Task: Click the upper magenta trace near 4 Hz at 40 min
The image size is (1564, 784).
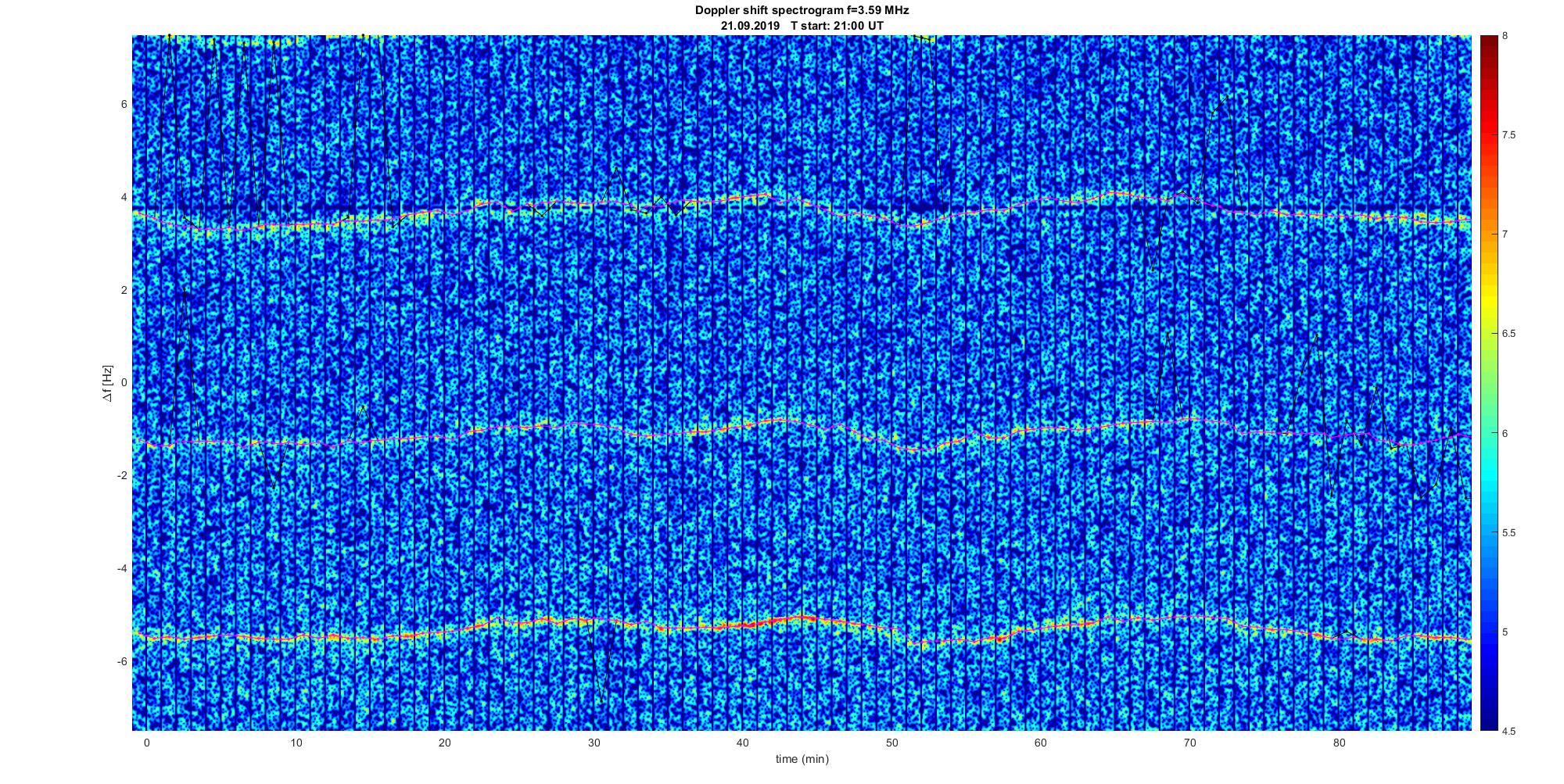Action: tap(743, 199)
